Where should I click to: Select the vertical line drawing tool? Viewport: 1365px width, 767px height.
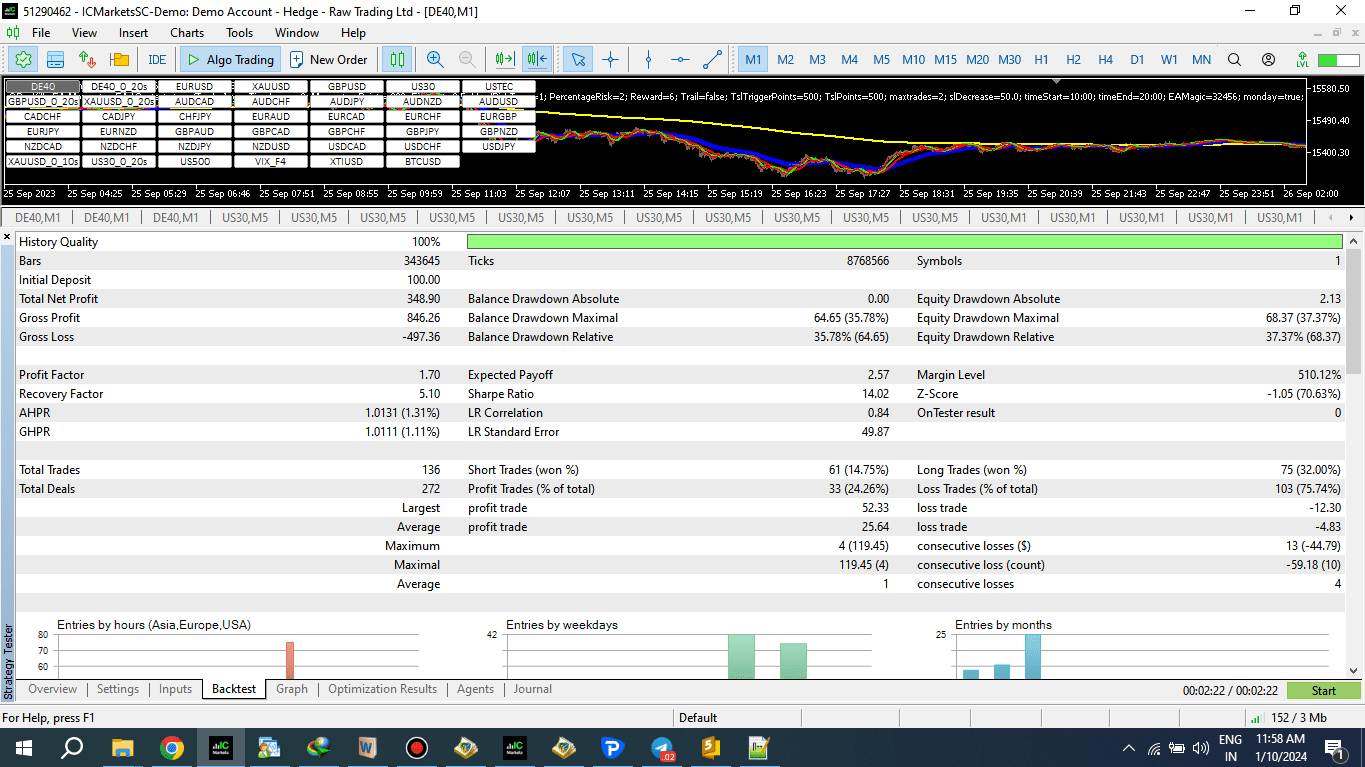[648, 59]
